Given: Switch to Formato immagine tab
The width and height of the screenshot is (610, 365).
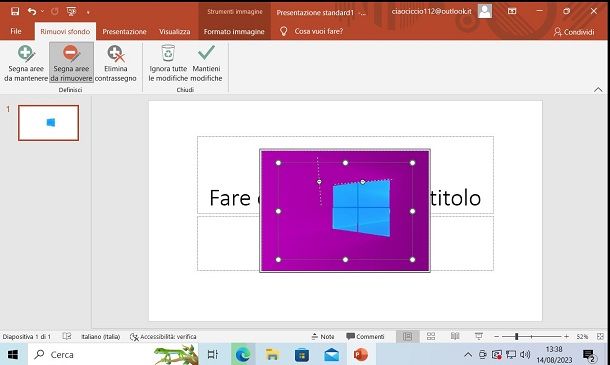Looking at the screenshot, I should coord(234,32).
